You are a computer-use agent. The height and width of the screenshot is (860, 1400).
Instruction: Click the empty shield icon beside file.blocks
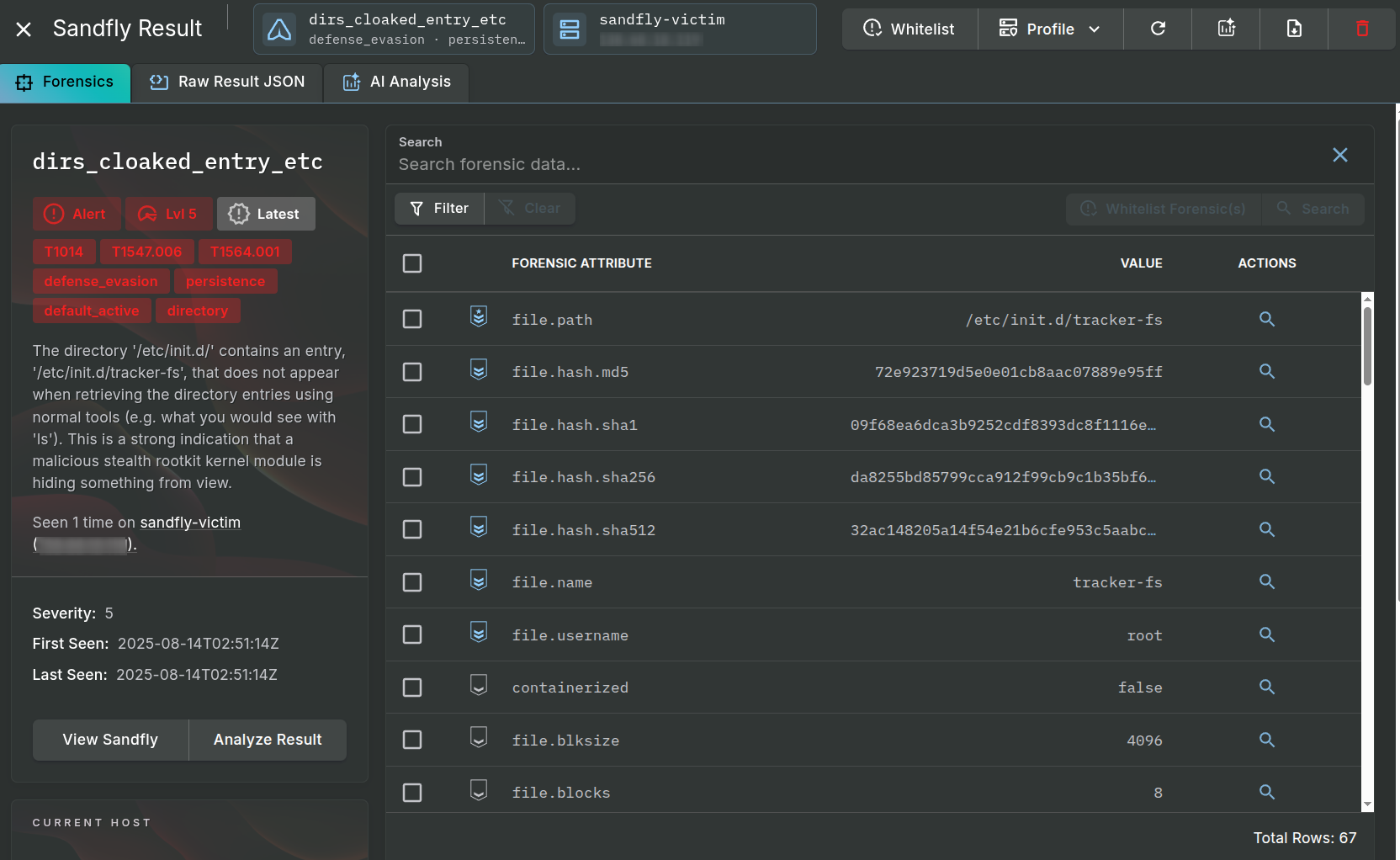pos(479,790)
